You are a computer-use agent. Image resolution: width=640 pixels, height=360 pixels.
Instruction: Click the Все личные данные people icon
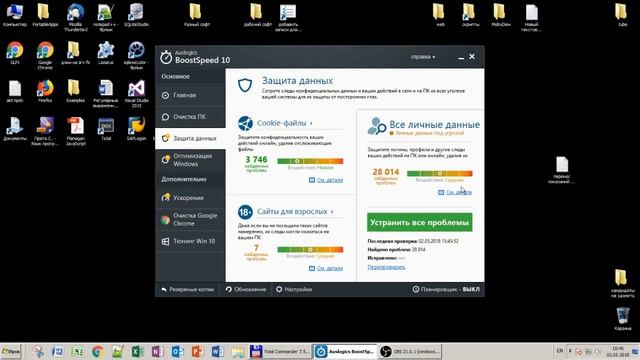pyautogui.click(x=376, y=126)
